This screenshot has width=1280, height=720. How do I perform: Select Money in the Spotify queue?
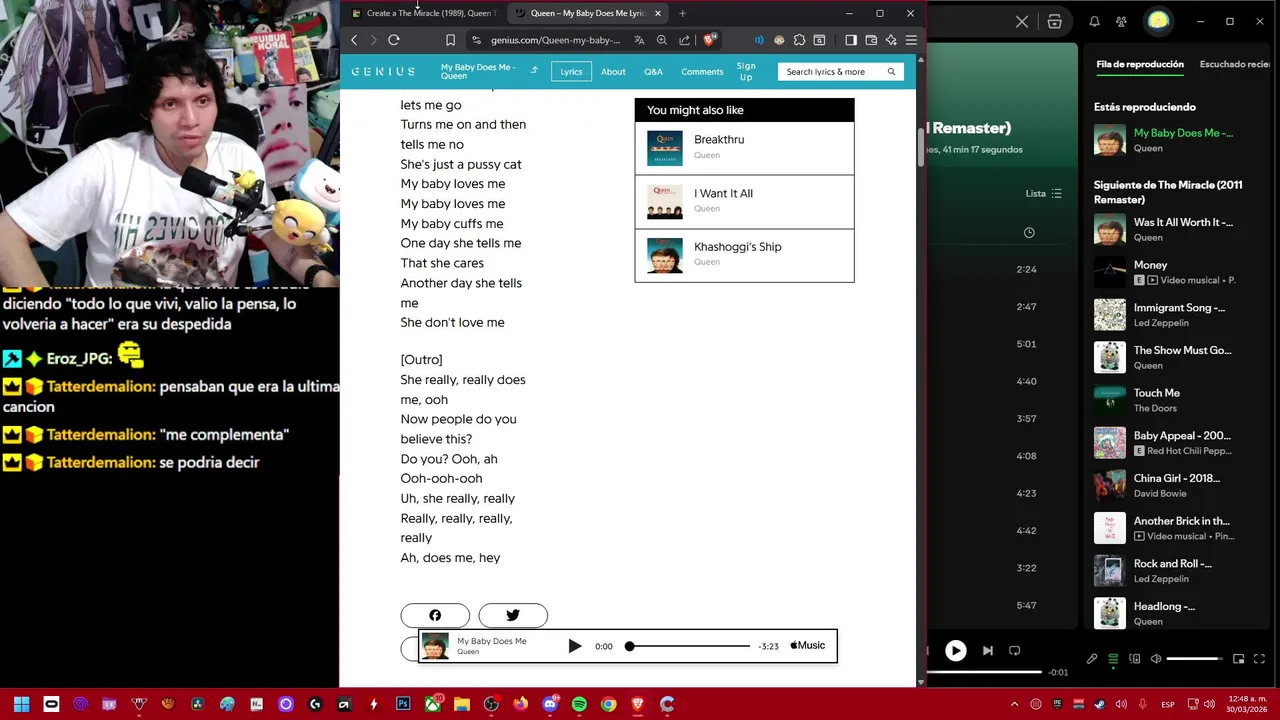pyautogui.click(x=1178, y=272)
